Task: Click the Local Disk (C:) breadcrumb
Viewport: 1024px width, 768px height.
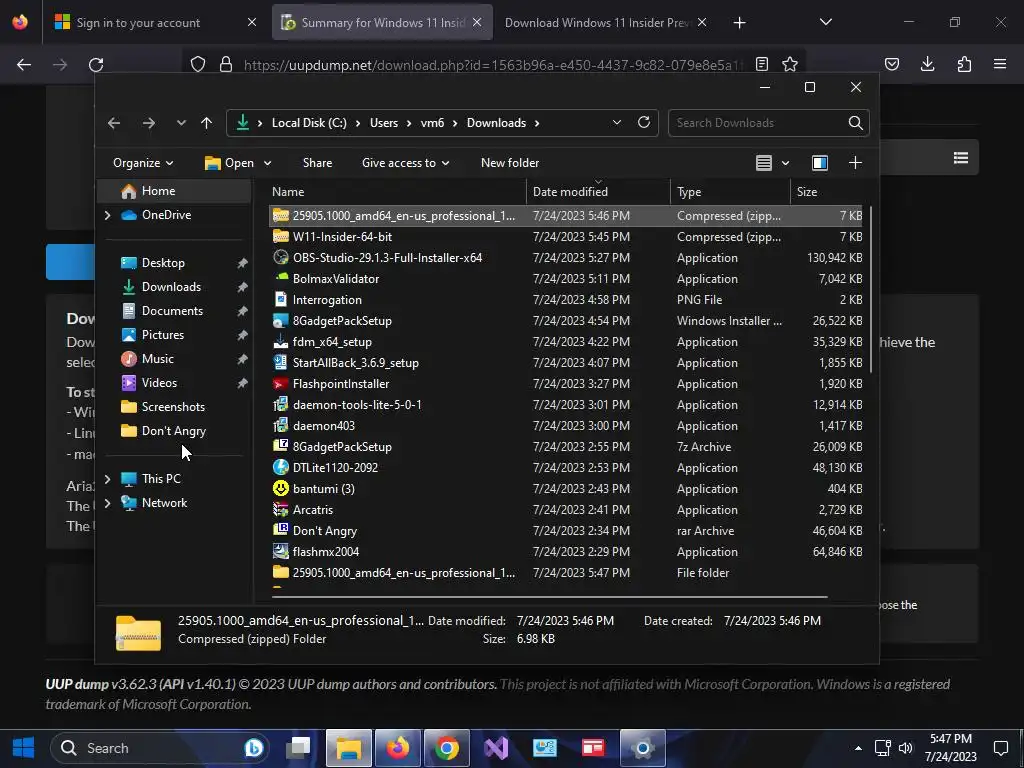Action: (309, 123)
